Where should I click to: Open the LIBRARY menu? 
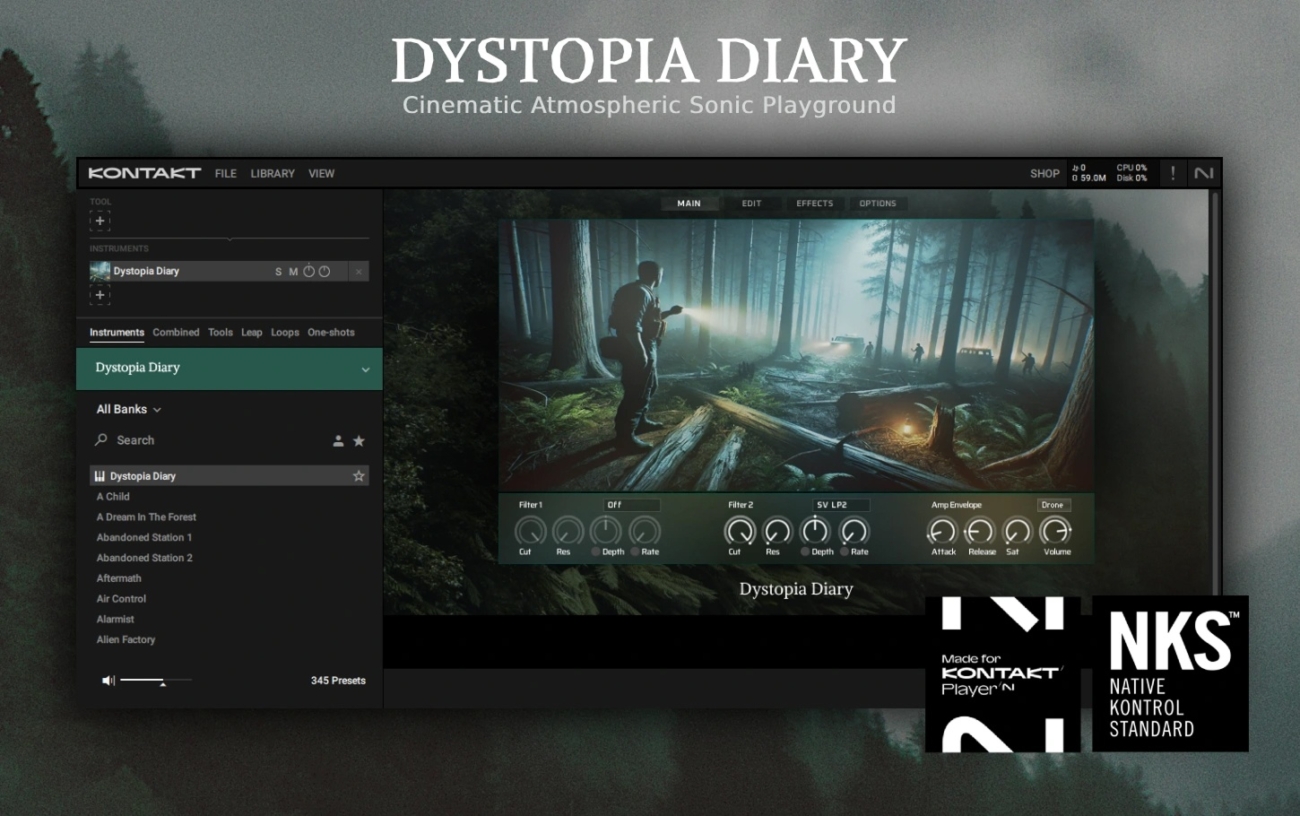click(272, 174)
